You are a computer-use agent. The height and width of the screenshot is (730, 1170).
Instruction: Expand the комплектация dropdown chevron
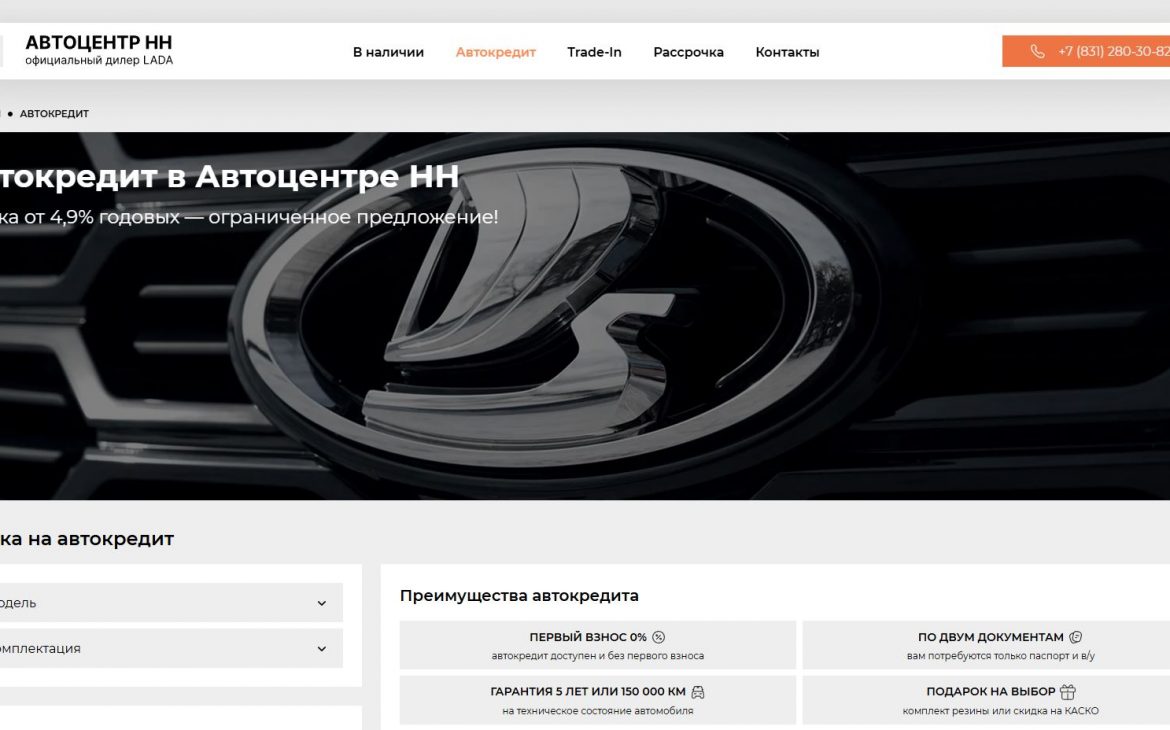(321, 648)
